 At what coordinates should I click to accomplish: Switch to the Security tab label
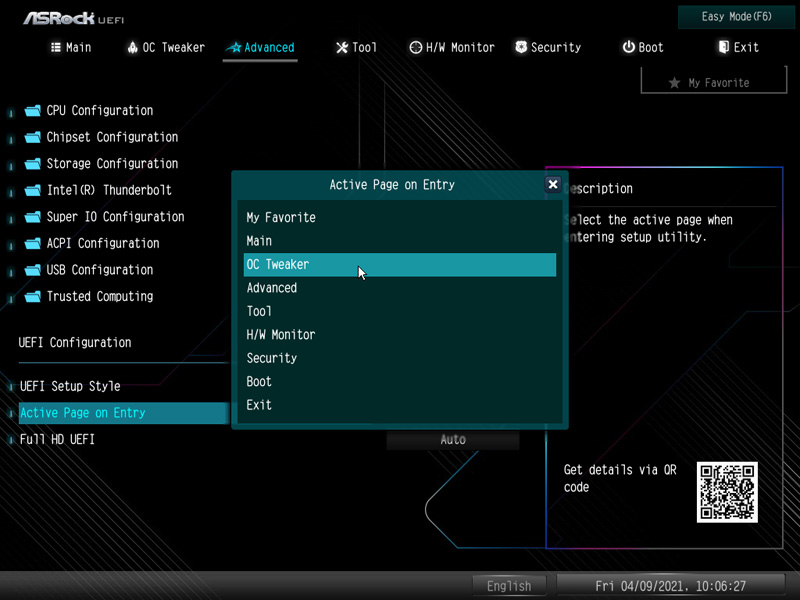pos(556,47)
